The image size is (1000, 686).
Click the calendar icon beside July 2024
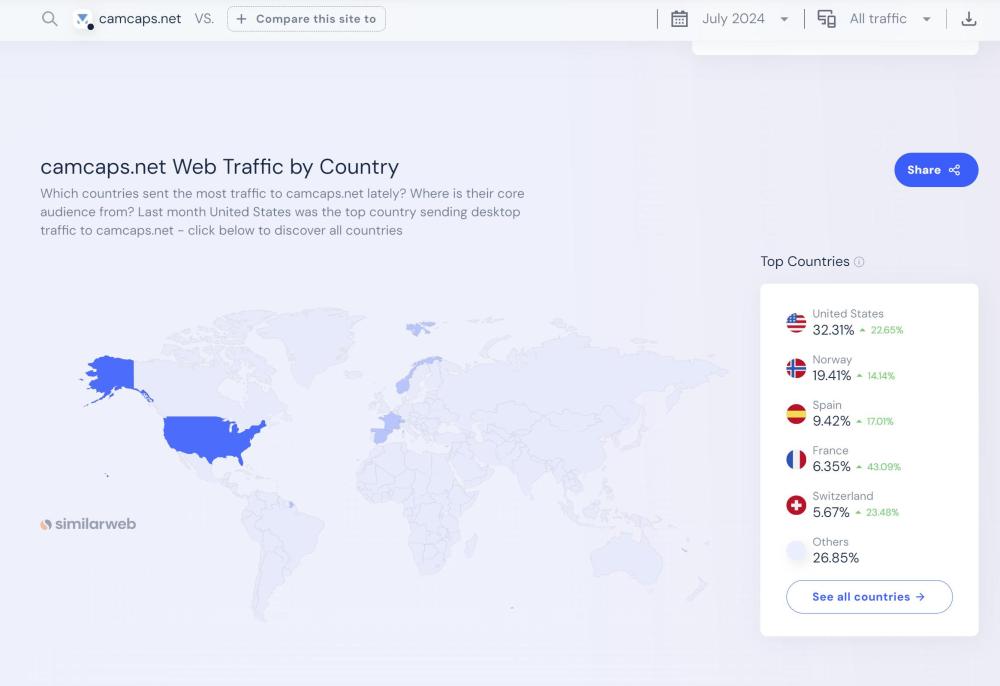(x=680, y=19)
